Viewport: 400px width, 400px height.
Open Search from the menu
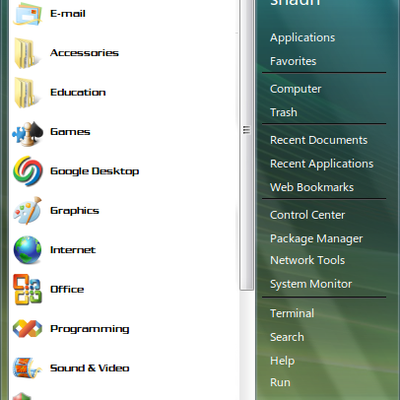287,337
